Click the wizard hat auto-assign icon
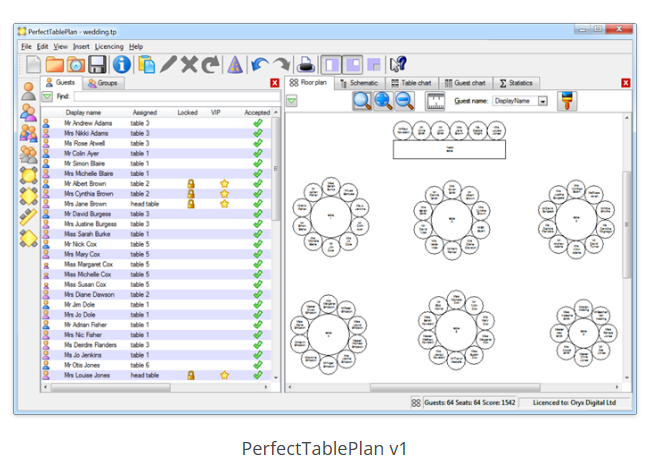Image resolution: width=657 pixels, height=469 pixels. 235,65
